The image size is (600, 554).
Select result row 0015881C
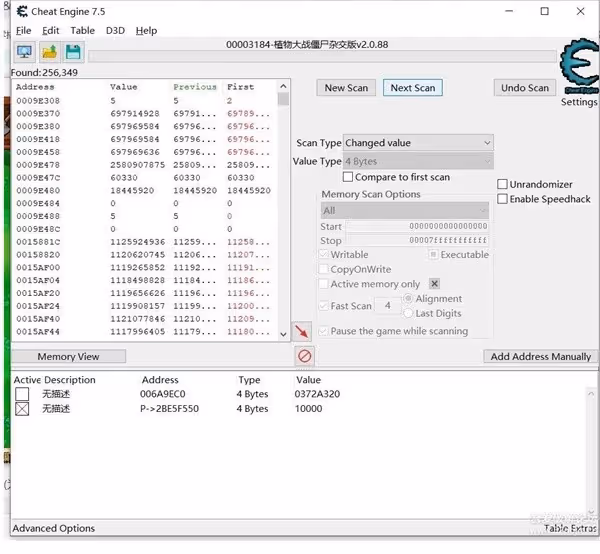(145, 242)
